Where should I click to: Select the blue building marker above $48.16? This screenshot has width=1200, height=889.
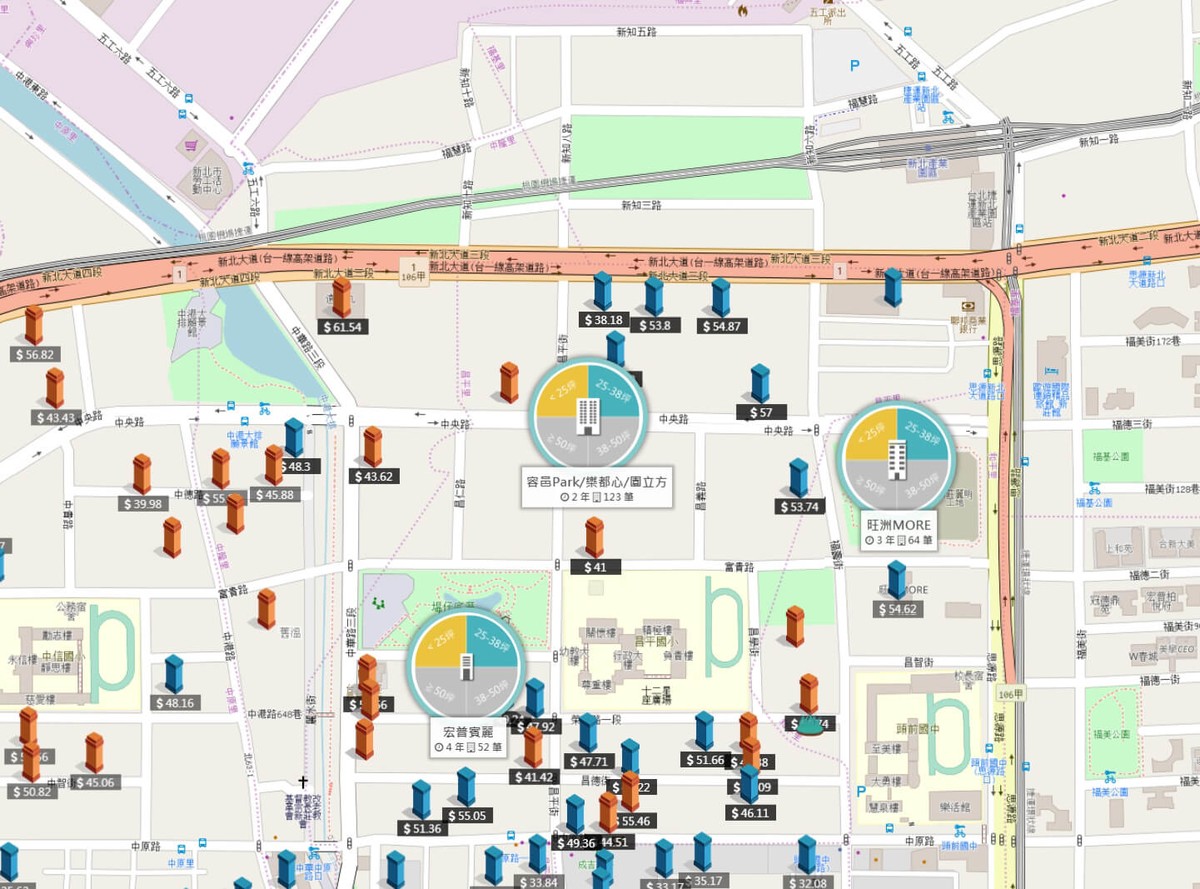(x=174, y=674)
